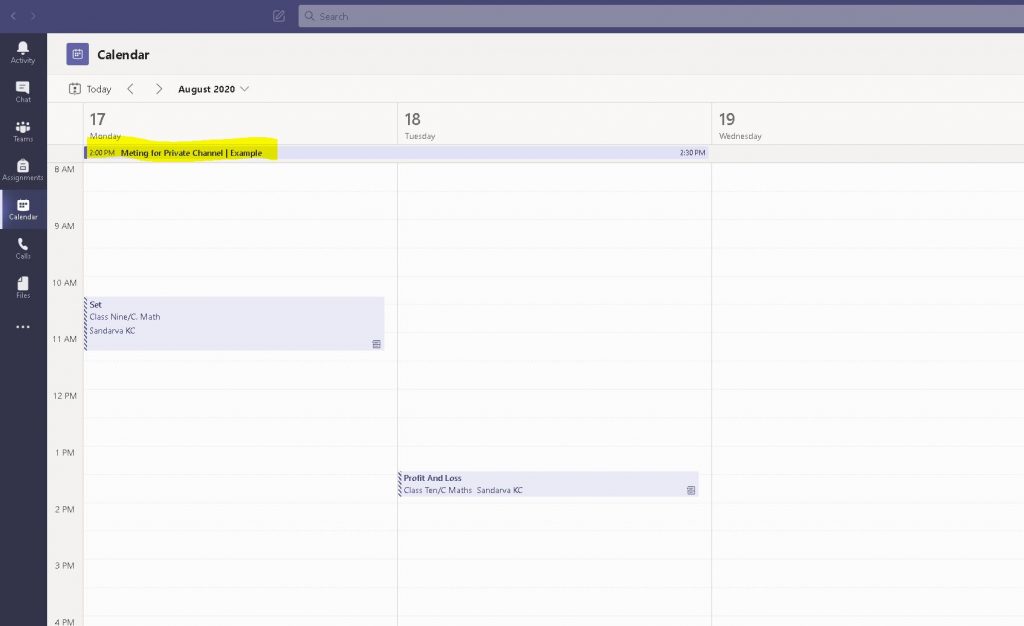Go to the next week
Image resolution: width=1024 pixels, height=626 pixels.
[x=158, y=89]
